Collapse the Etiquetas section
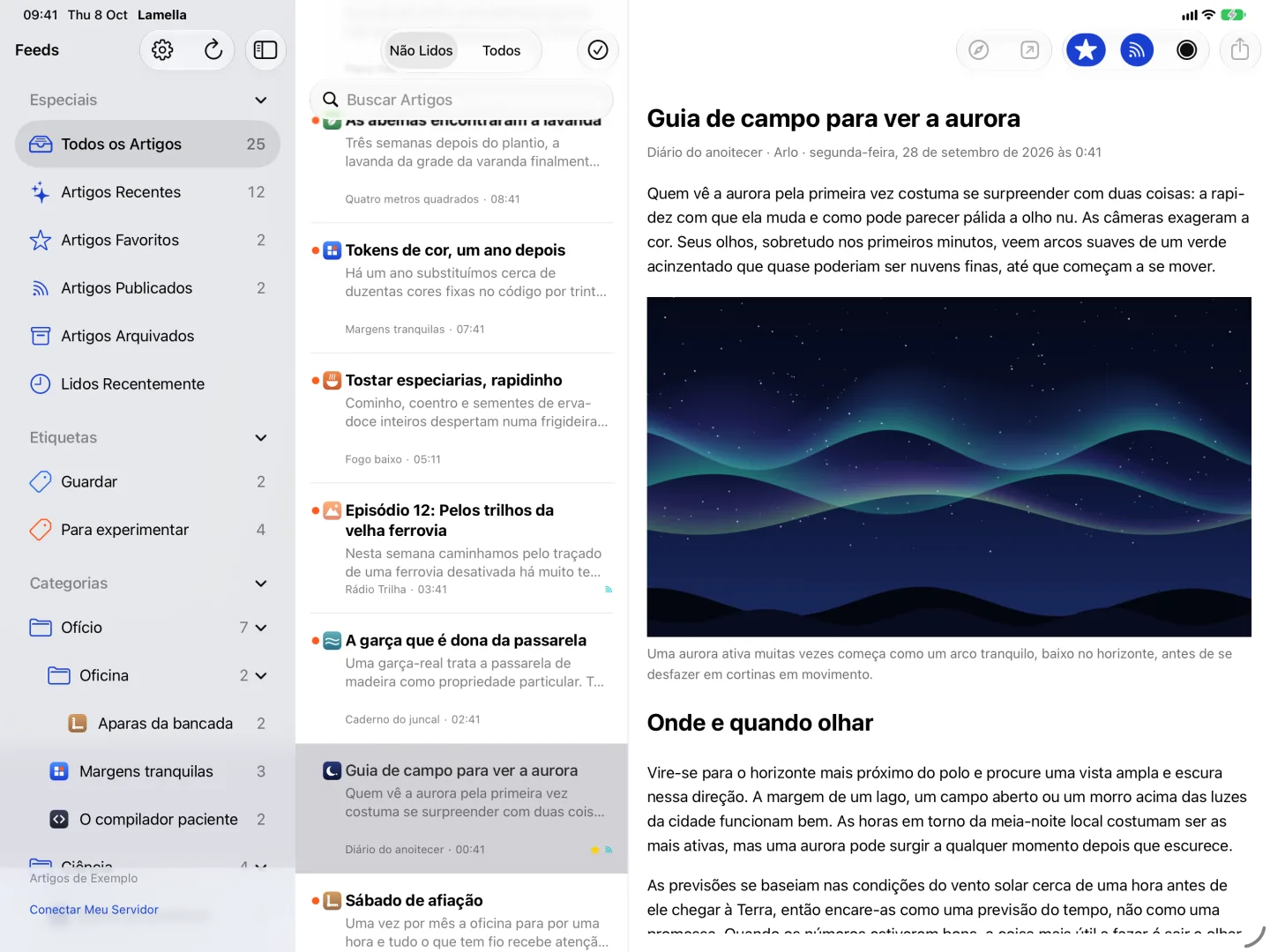The height and width of the screenshot is (952, 1270). (x=261, y=437)
